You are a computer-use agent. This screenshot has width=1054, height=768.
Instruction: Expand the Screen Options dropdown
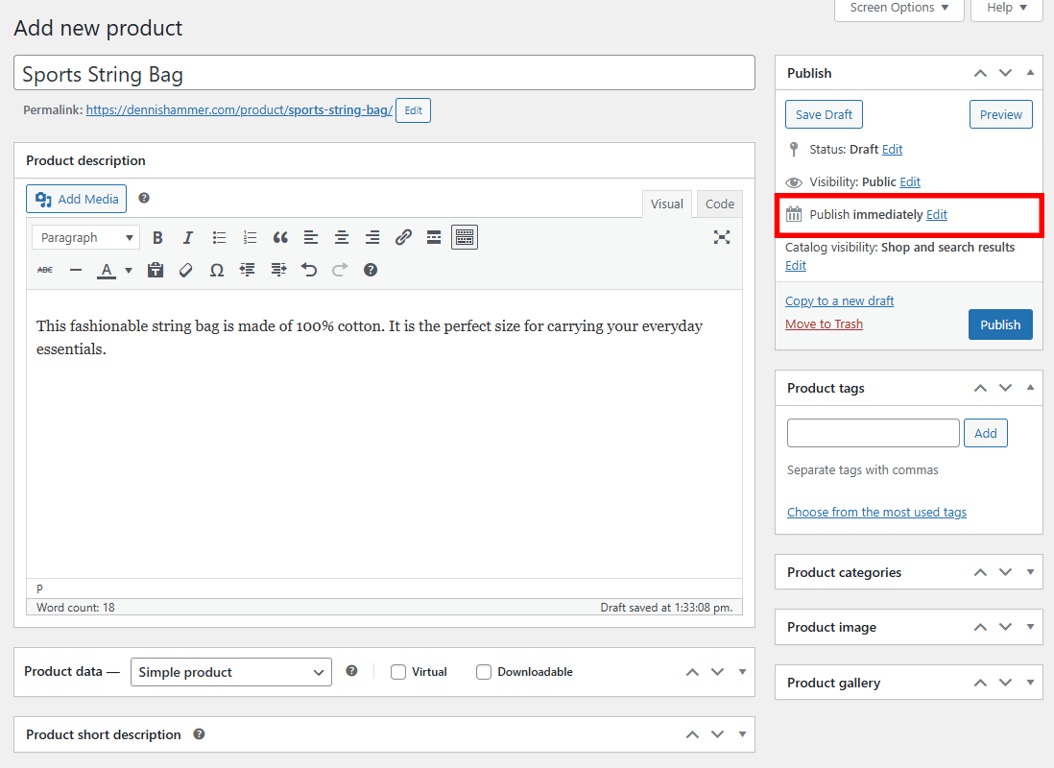pyautogui.click(x=897, y=9)
